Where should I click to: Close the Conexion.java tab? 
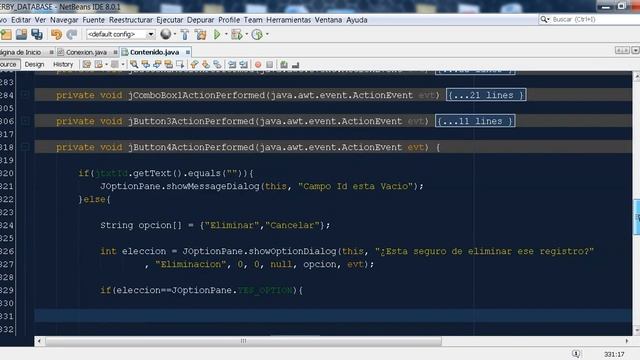(116, 52)
